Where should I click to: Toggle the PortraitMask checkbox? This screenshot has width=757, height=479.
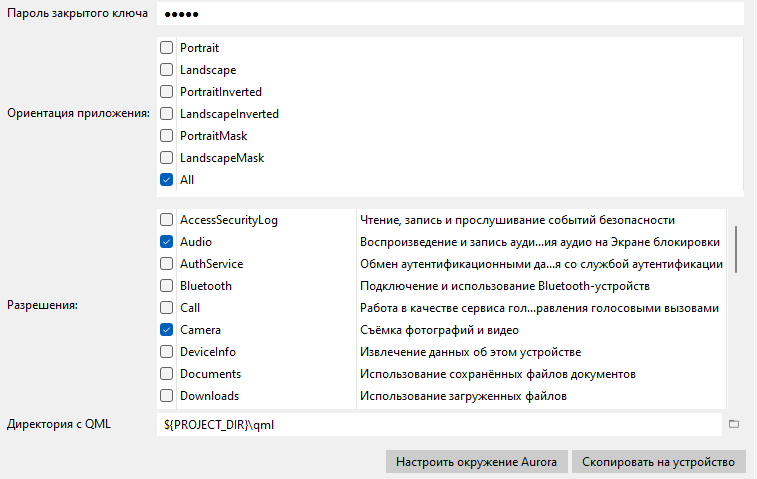(x=166, y=136)
